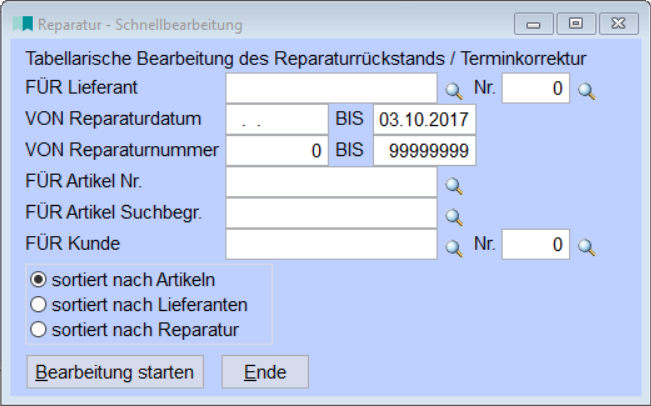Focus the Lieferant Nr. field
This screenshot has height=406, width=651.
point(536,88)
